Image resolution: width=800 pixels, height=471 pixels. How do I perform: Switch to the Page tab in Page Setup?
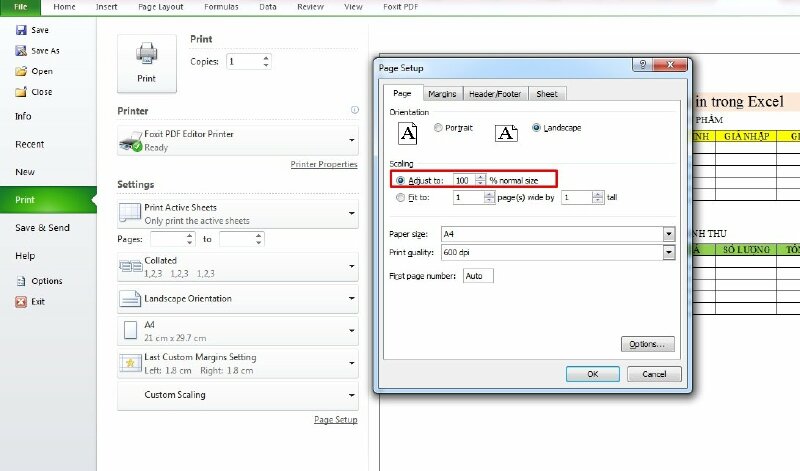coord(402,93)
